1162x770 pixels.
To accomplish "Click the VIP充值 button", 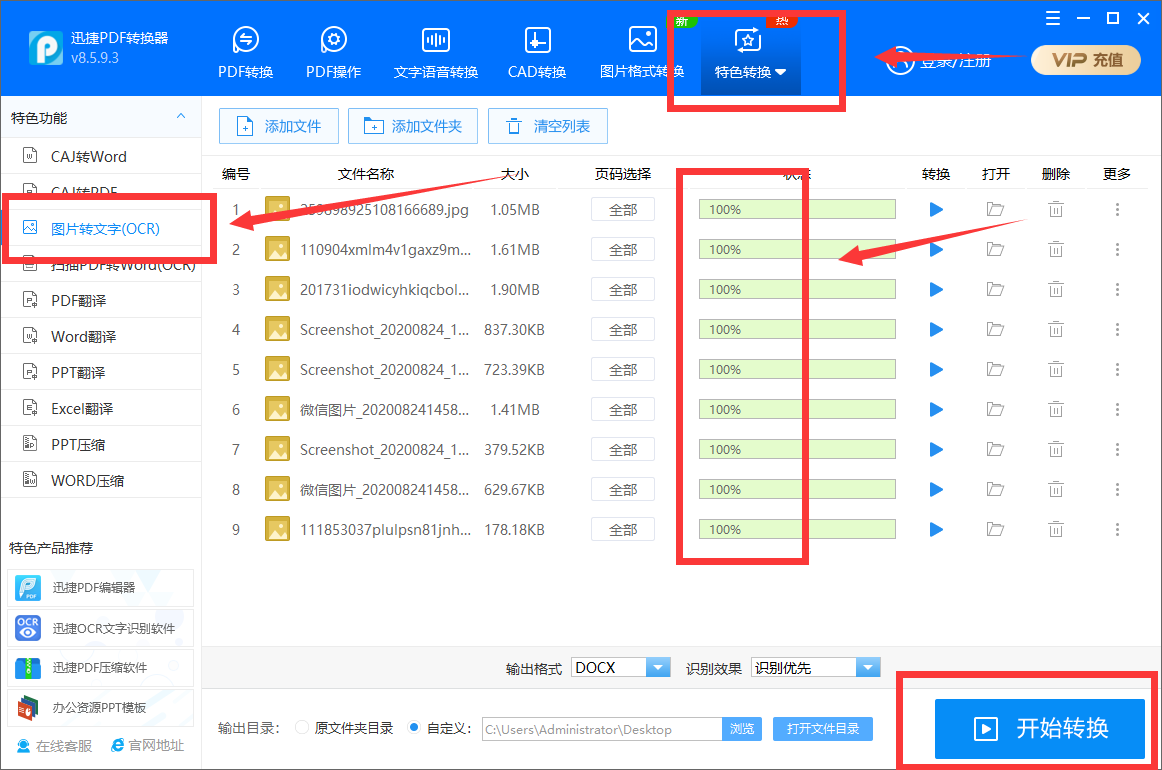I will [x=1085, y=60].
